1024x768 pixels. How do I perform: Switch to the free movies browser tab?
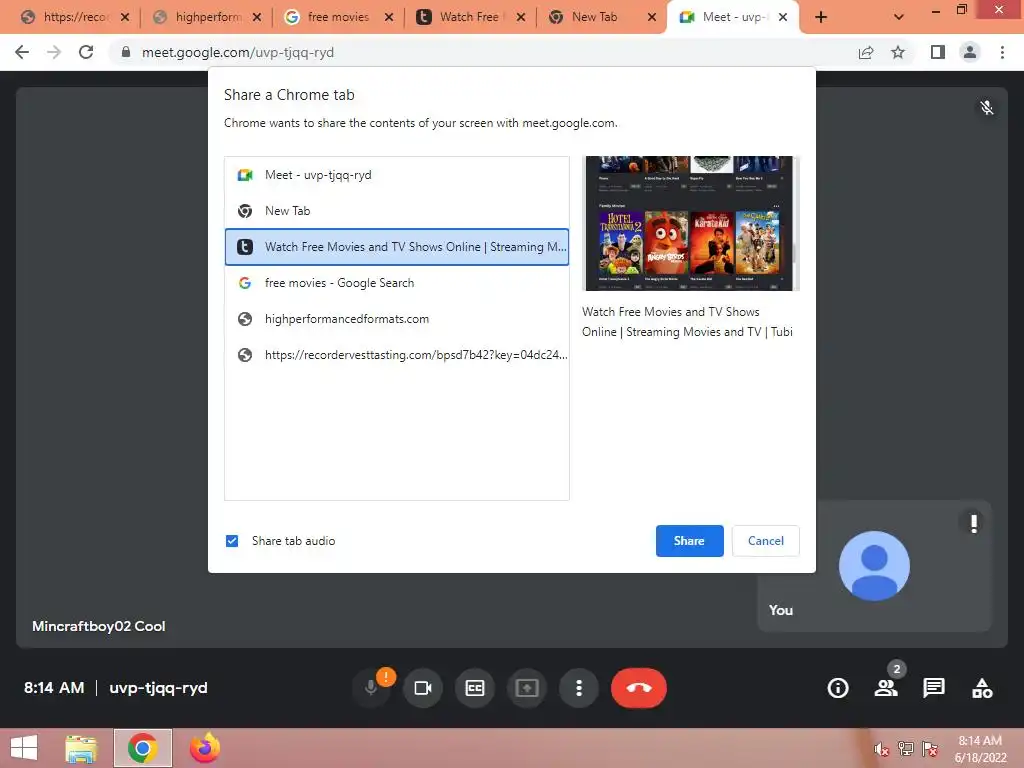point(338,17)
